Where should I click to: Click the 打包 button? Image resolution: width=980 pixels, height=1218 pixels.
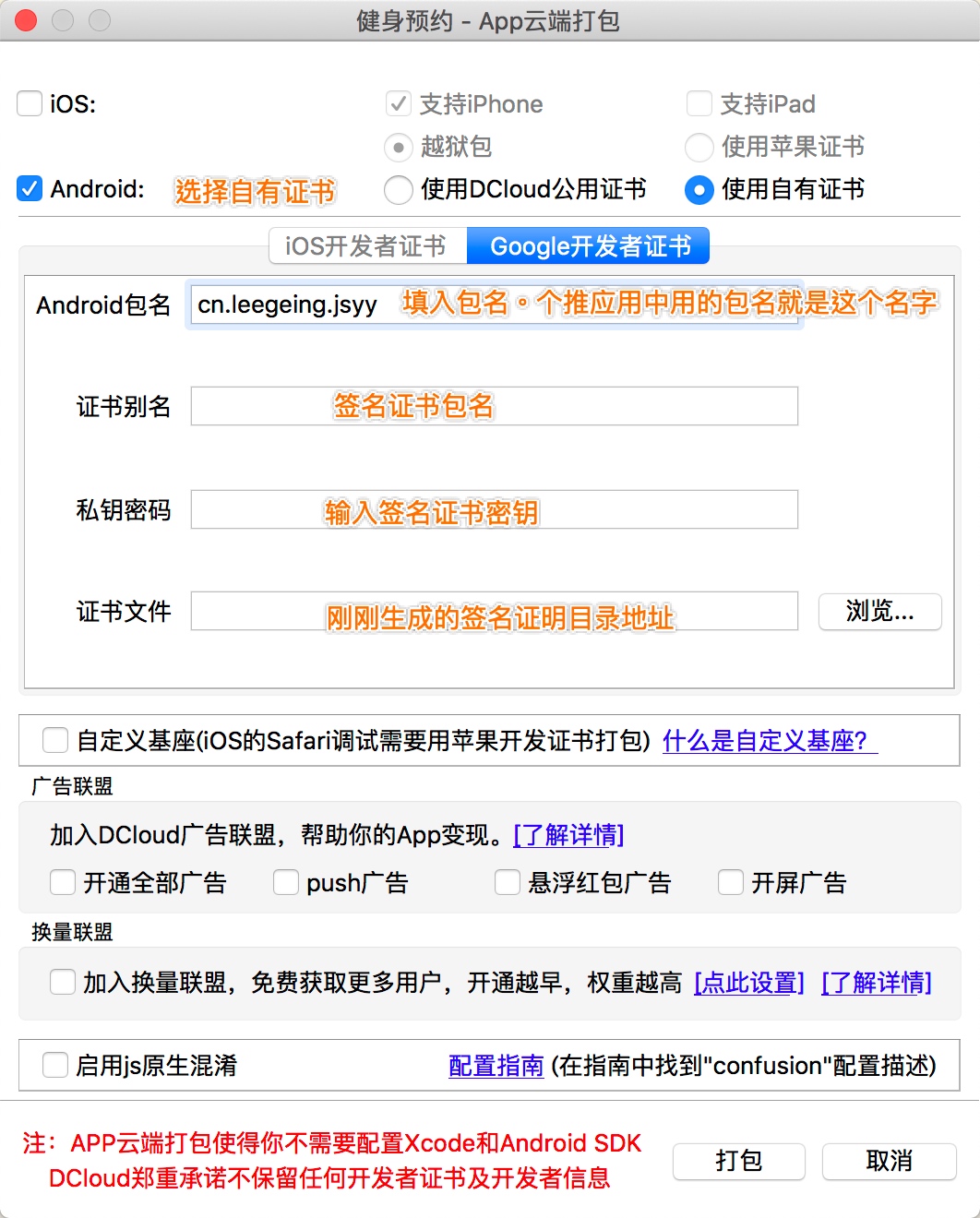(738, 1161)
